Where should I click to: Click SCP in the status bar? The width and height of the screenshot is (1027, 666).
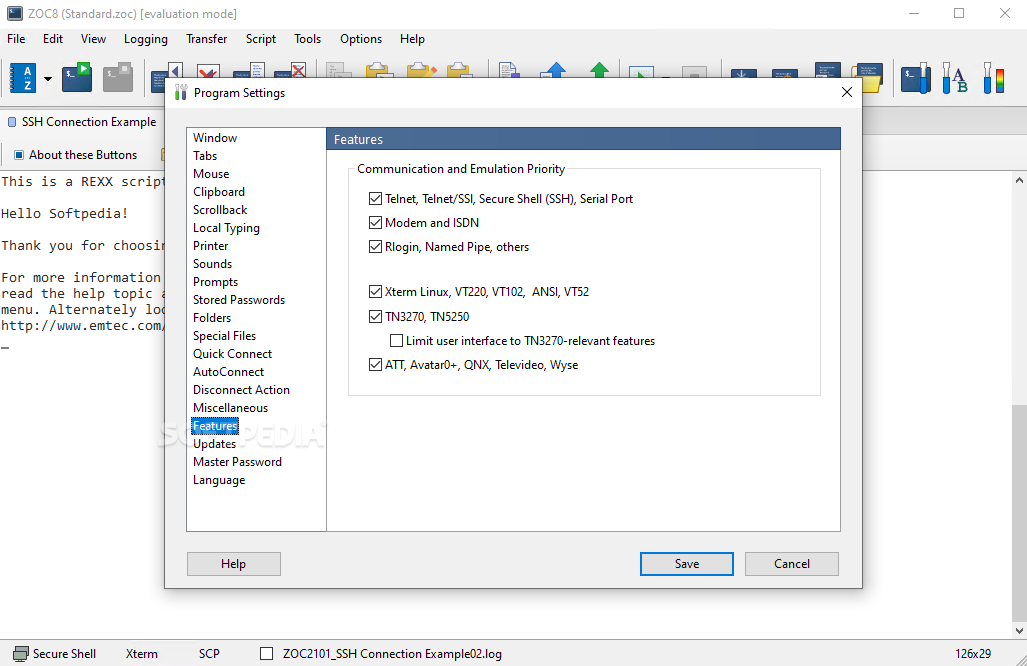[x=209, y=654]
